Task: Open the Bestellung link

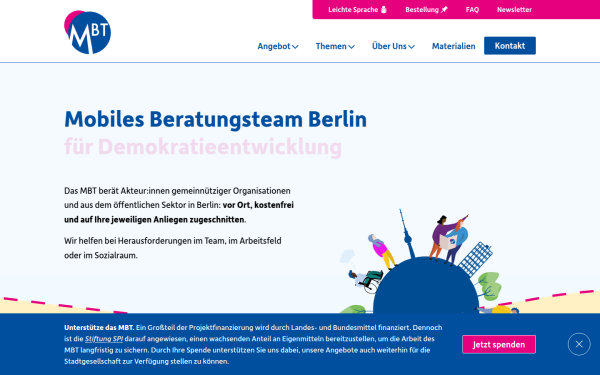Action: click(x=426, y=10)
